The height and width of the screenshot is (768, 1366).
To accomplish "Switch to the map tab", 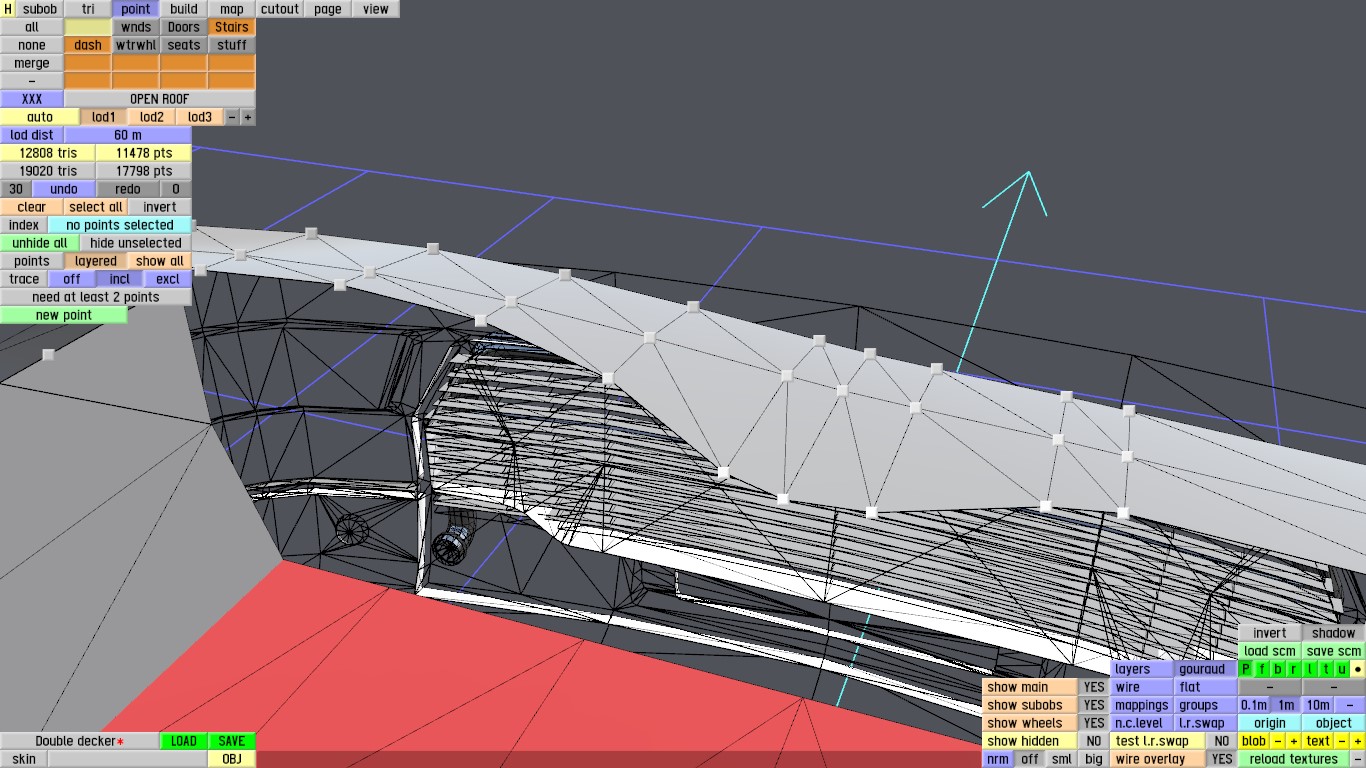I will [x=232, y=9].
